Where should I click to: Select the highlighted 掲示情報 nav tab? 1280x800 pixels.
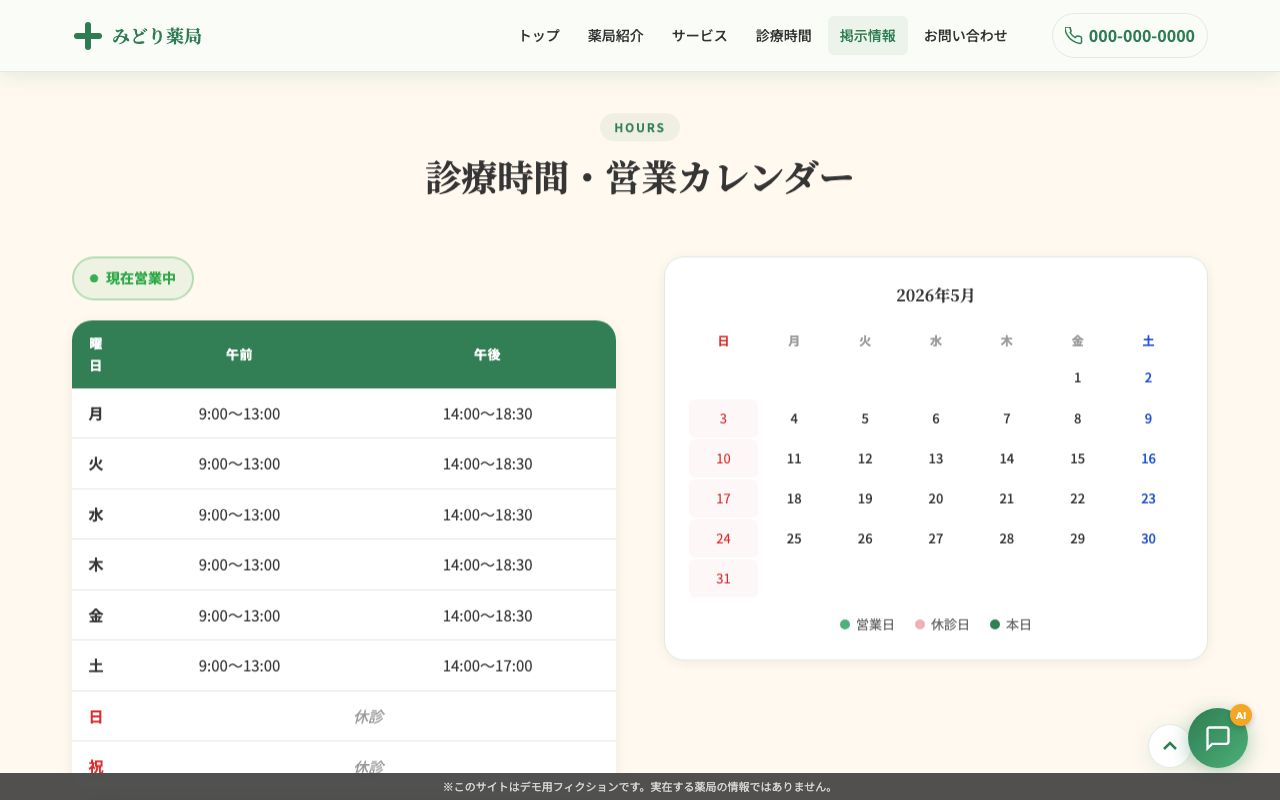point(868,35)
